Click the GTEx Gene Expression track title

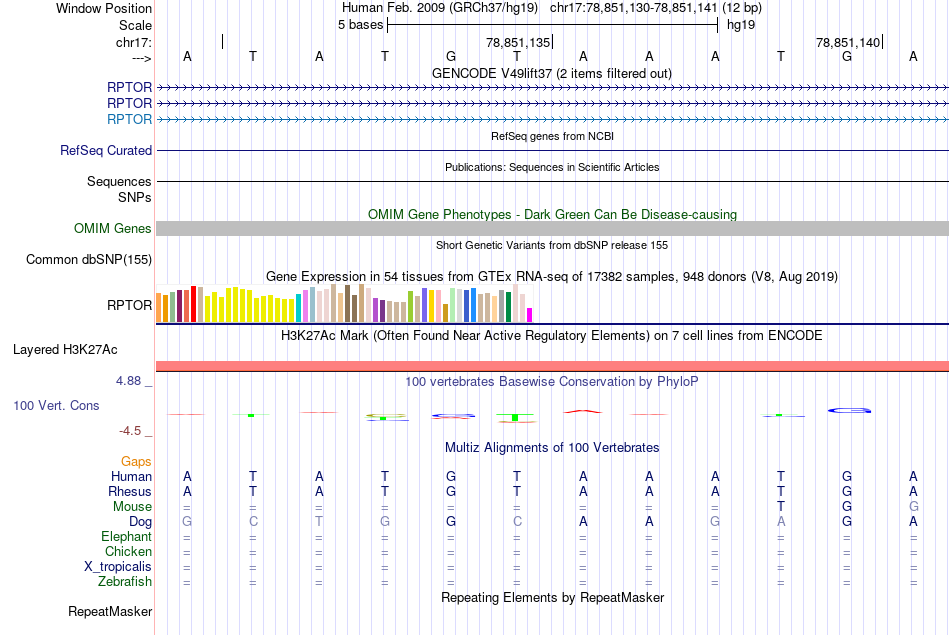click(x=552, y=276)
